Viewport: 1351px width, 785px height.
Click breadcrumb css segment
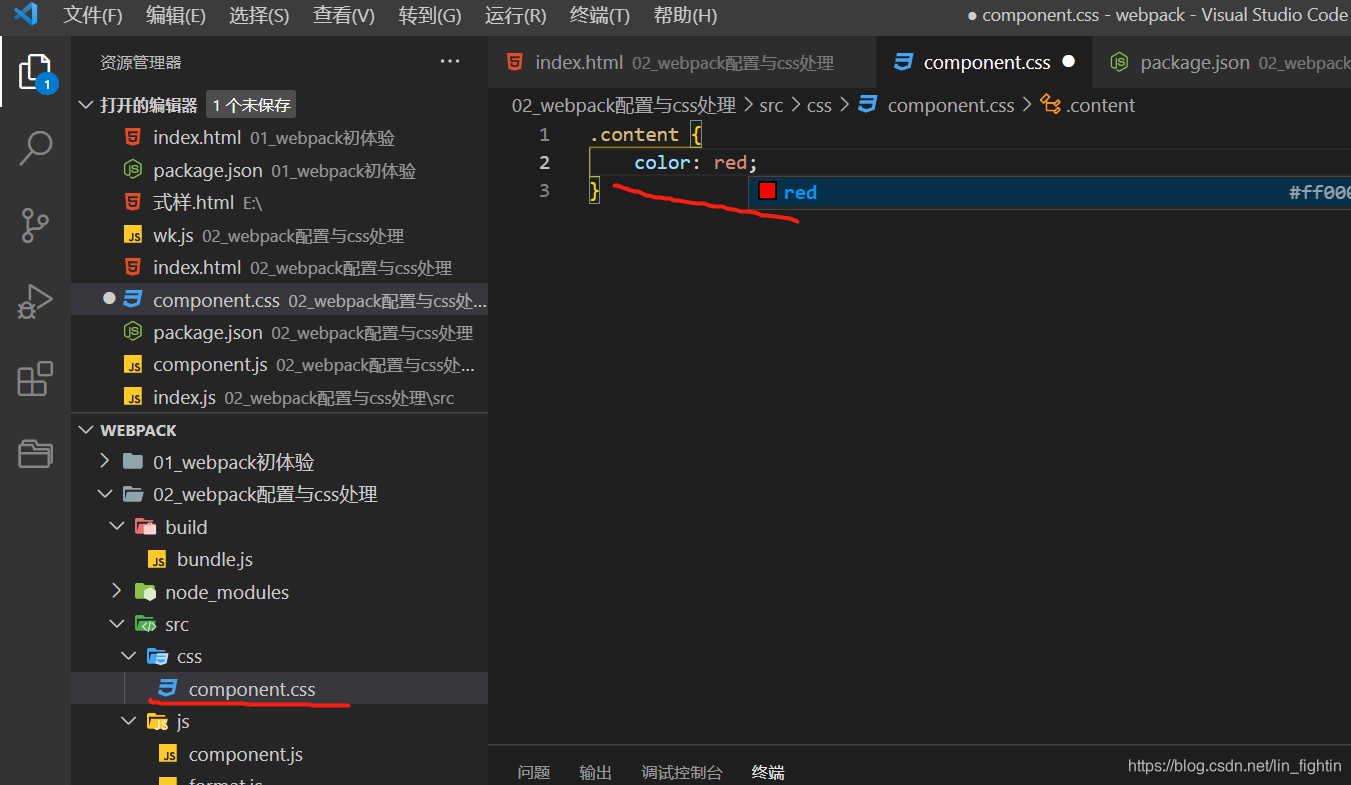pos(819,106)
